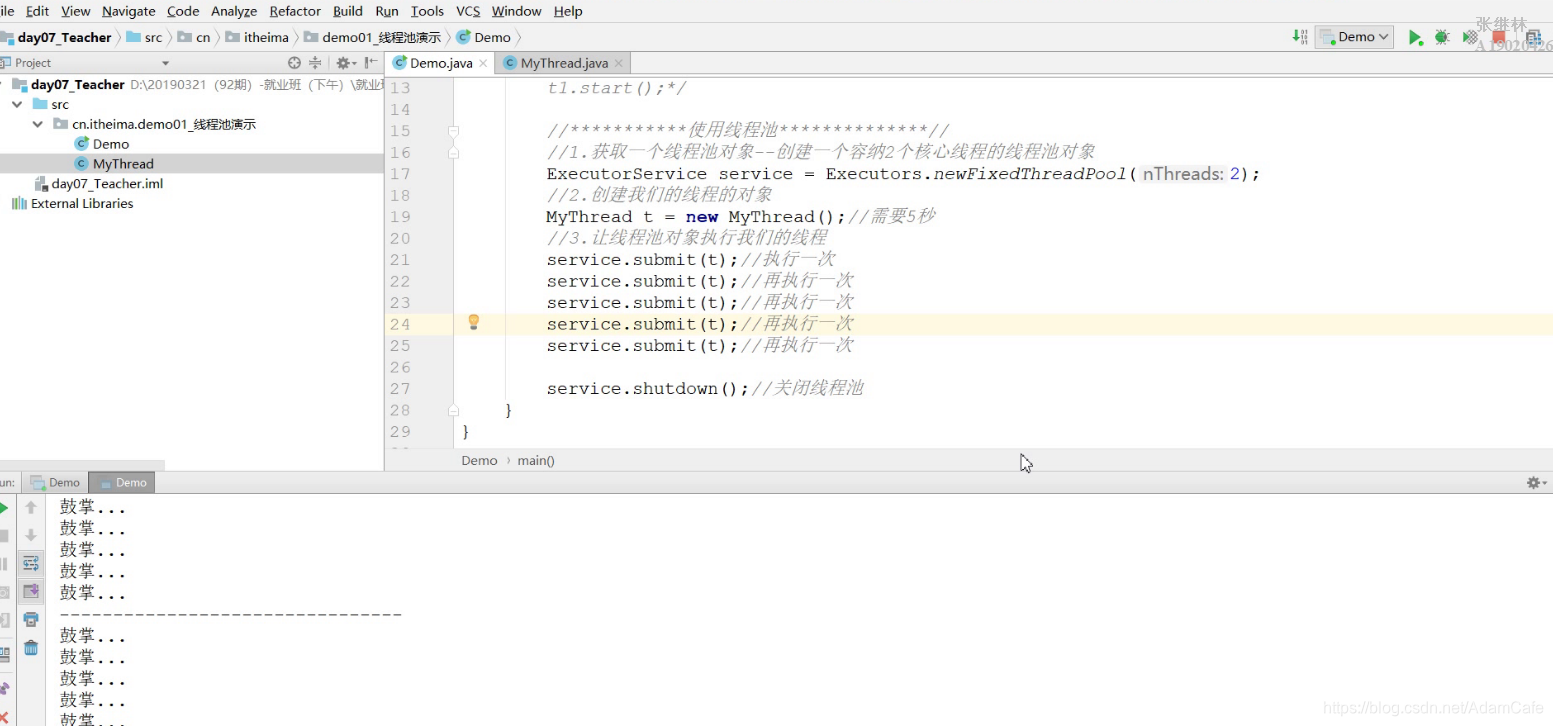The width and height of the screenshot is (1553, 726).
Task: Click newFixedThreadPool call on line 17
Action: tap(1030, 174)
